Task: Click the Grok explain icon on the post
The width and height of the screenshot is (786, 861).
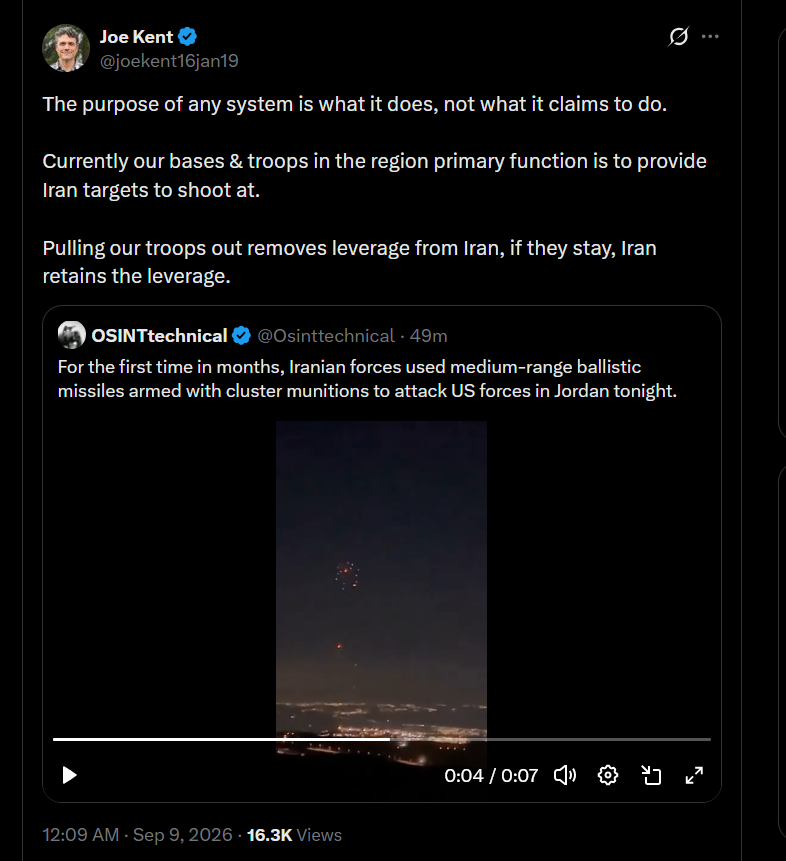Action: (x=678, y=37)
